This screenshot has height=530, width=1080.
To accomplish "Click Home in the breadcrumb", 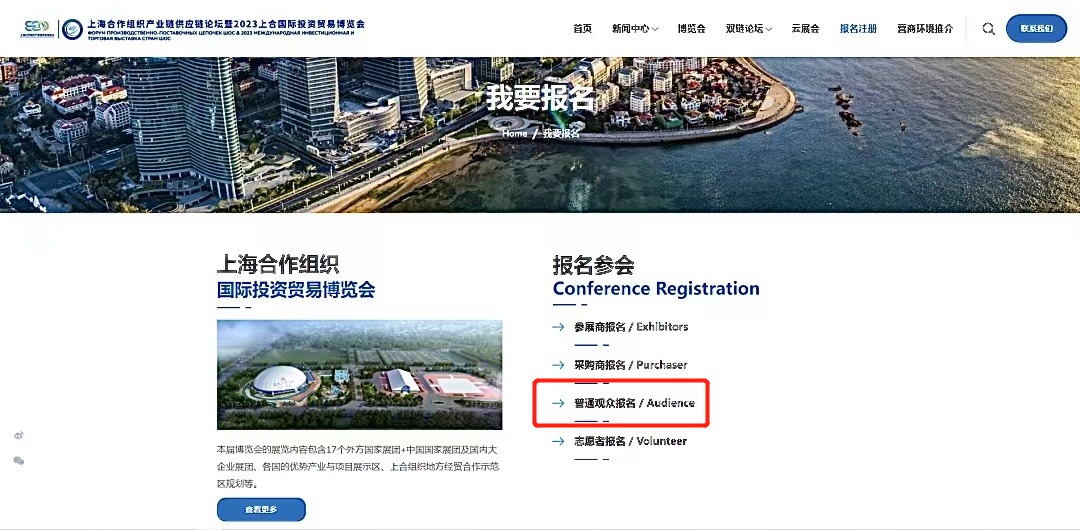I will (x=515, y=134).
